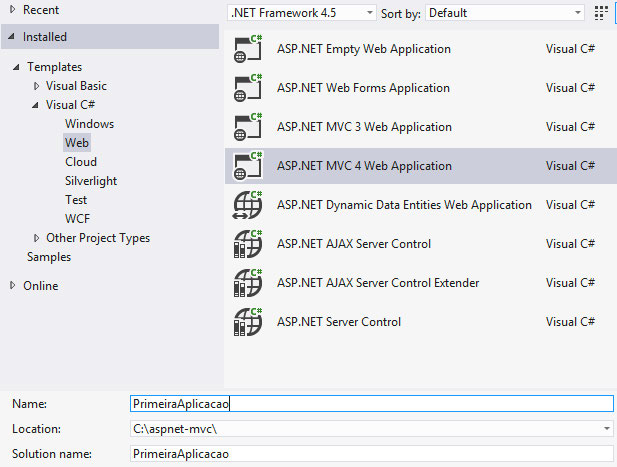Viewport: 617px width, 467px height.
Task: Select the Visual C# tree label
Action: pyautogui.click(x=70, y=105)
